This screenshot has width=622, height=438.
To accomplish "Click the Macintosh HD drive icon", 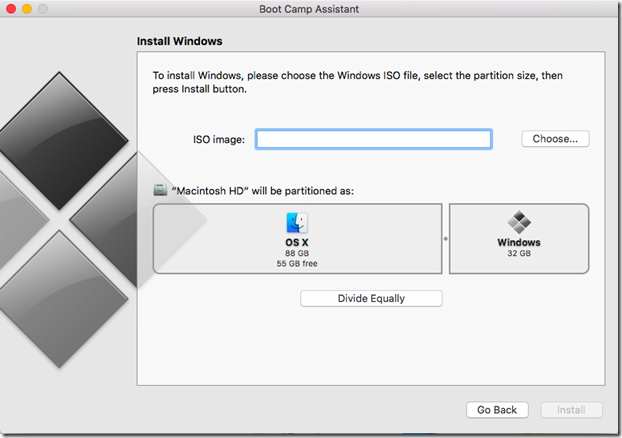I will 160,190.
